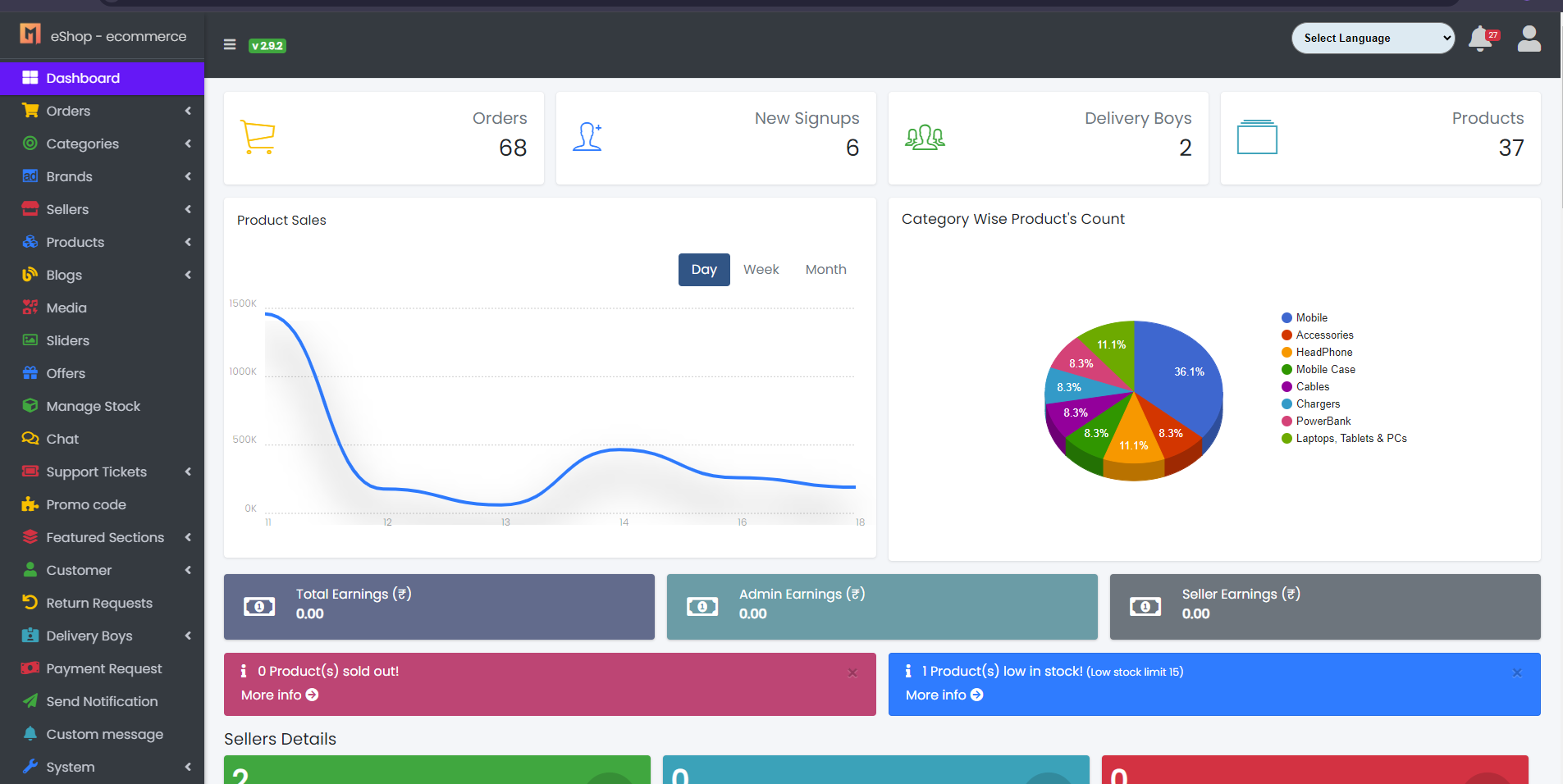
Task: Open Manage Stock from the sidebar
Action: (93, 406)
